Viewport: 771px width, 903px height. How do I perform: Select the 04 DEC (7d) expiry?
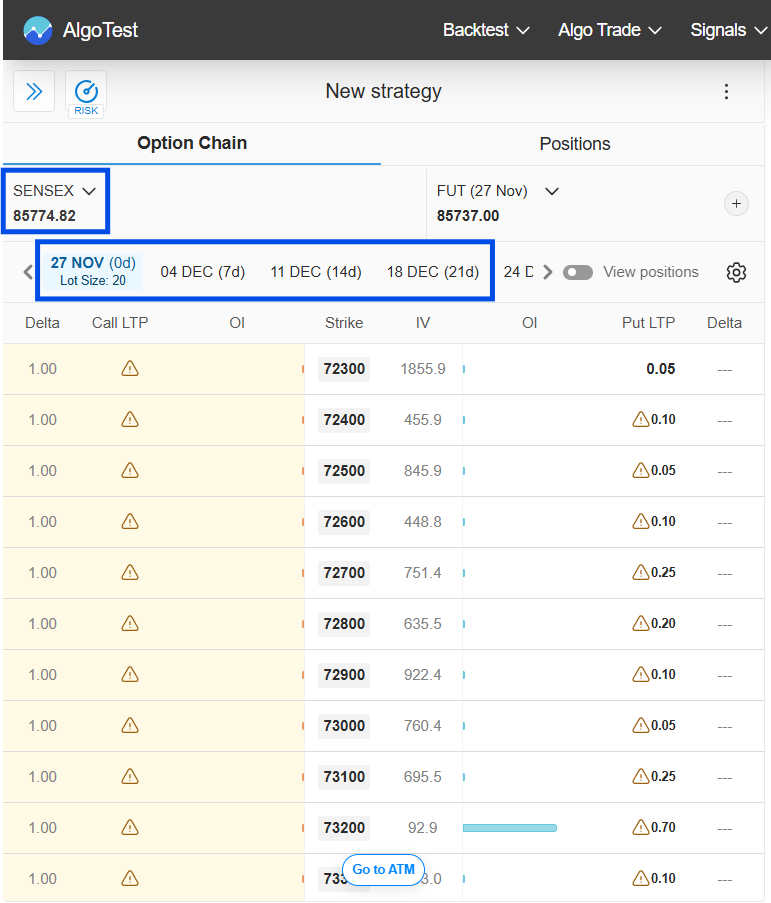(203, 272)
